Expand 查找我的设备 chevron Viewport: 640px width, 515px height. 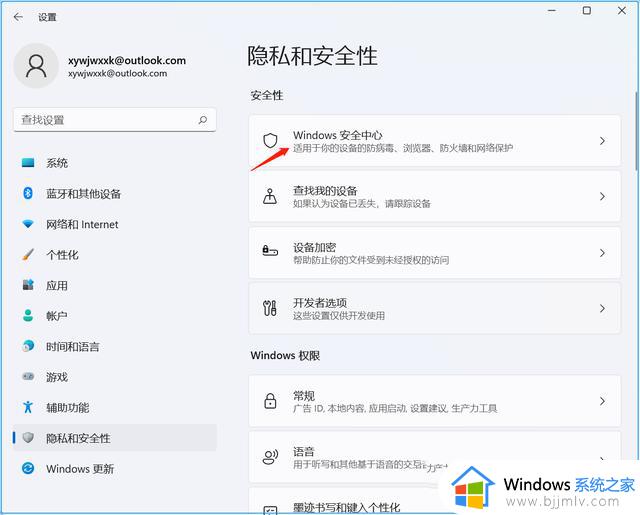point(602,196)
